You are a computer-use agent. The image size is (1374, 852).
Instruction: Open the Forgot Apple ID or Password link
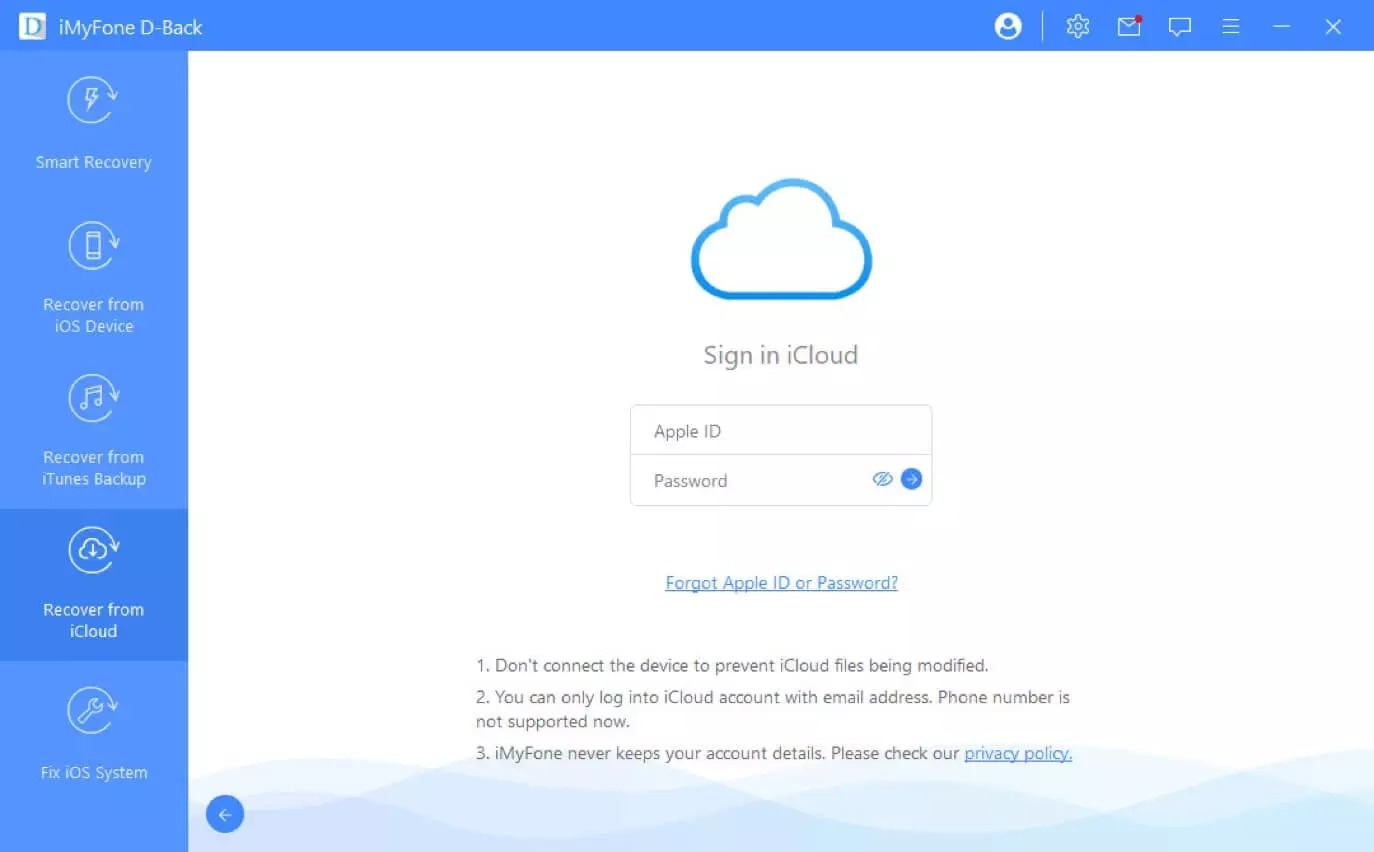coord(781,582)
